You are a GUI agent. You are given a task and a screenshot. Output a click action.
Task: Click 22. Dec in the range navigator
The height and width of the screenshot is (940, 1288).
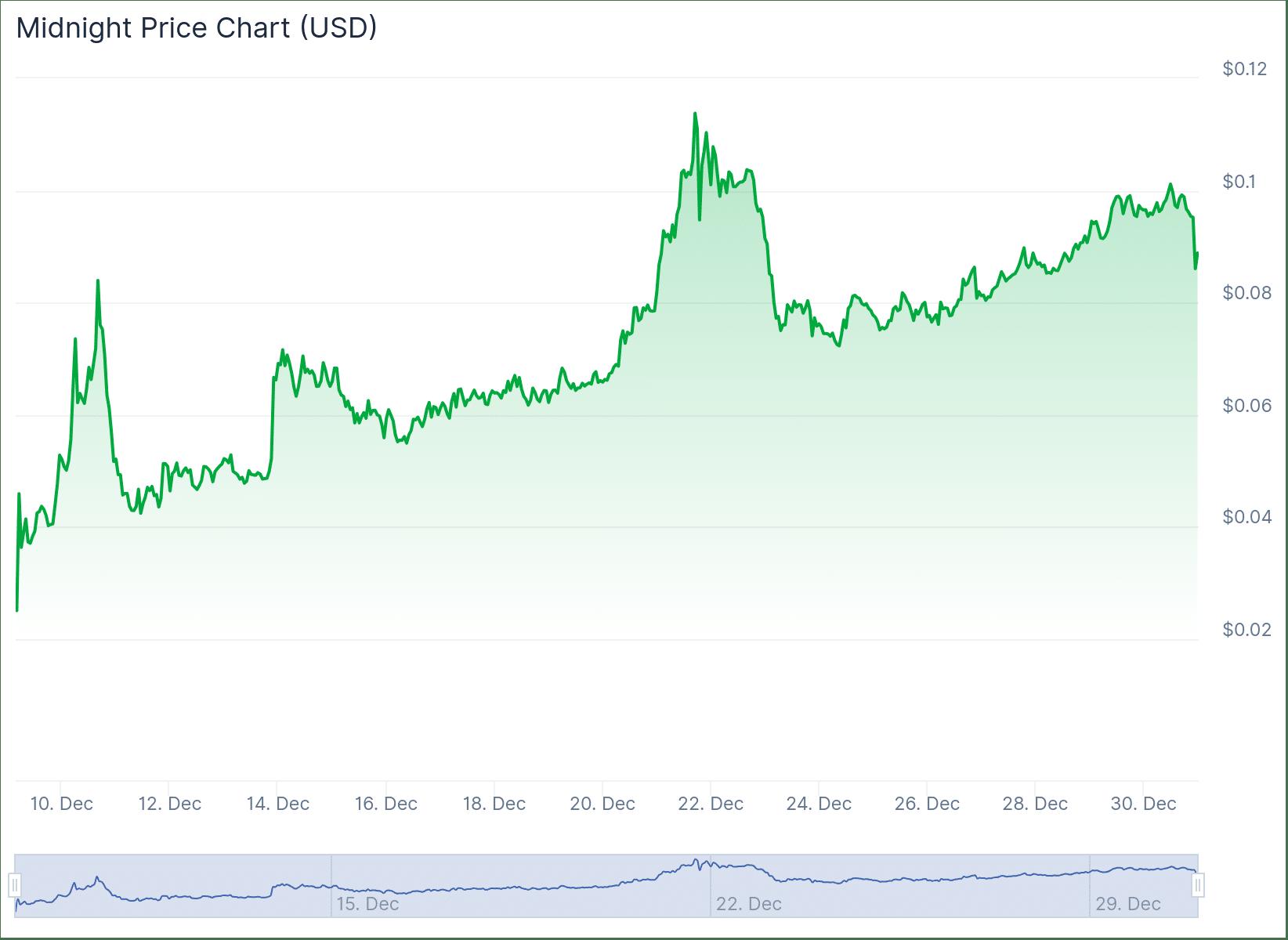point(748,904)
